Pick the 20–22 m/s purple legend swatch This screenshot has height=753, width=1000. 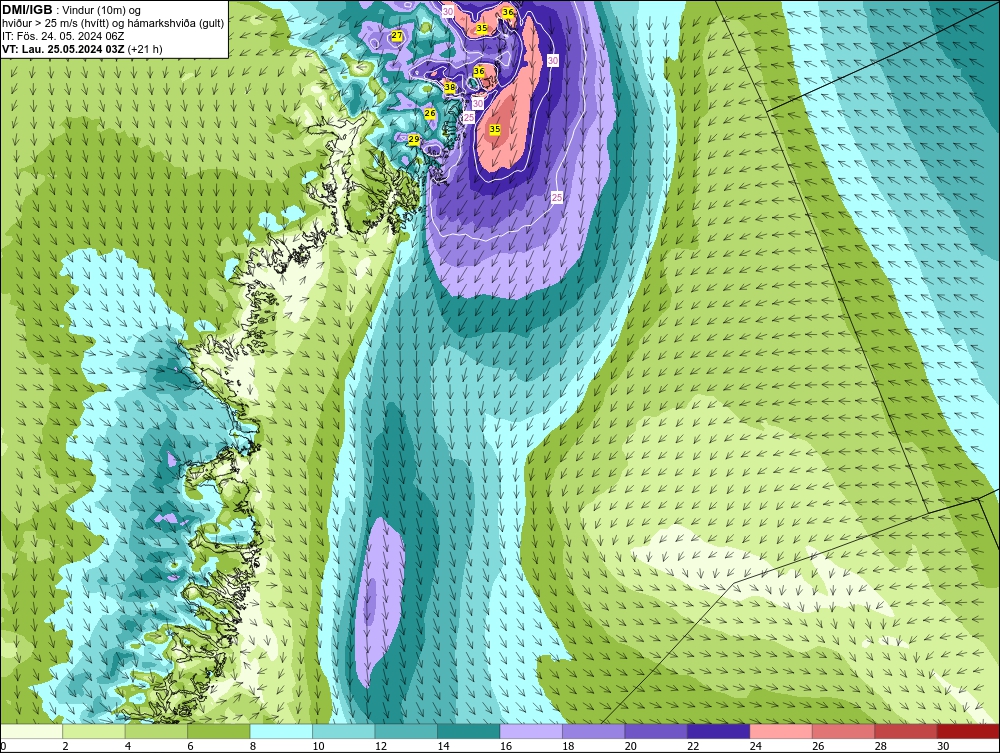pos(656,731)
